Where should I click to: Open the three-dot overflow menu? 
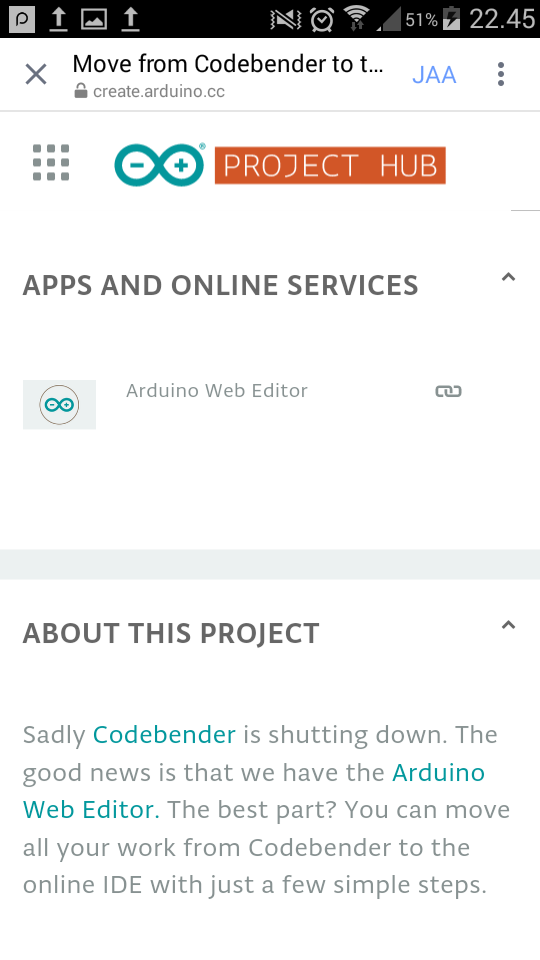point(501,74)
